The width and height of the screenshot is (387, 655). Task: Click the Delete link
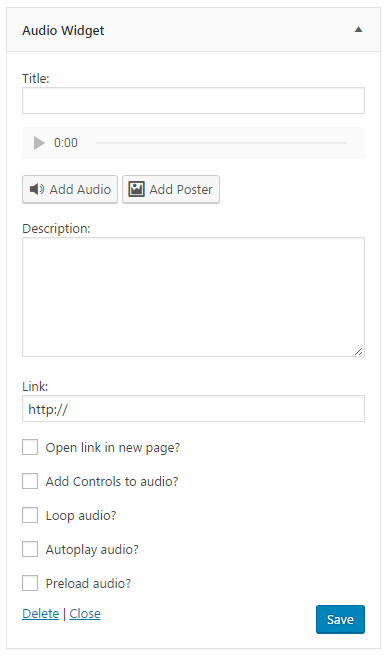point(41,613)
